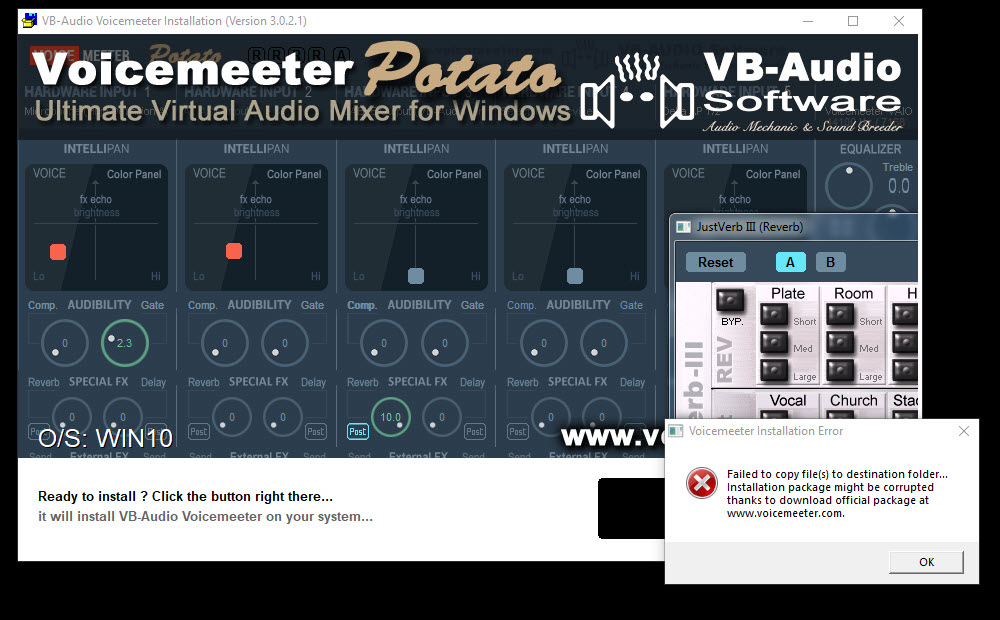This screenshot has height=620, width=1000.
Task: Click the red error icon in dialog
Action: click(702, 483)
